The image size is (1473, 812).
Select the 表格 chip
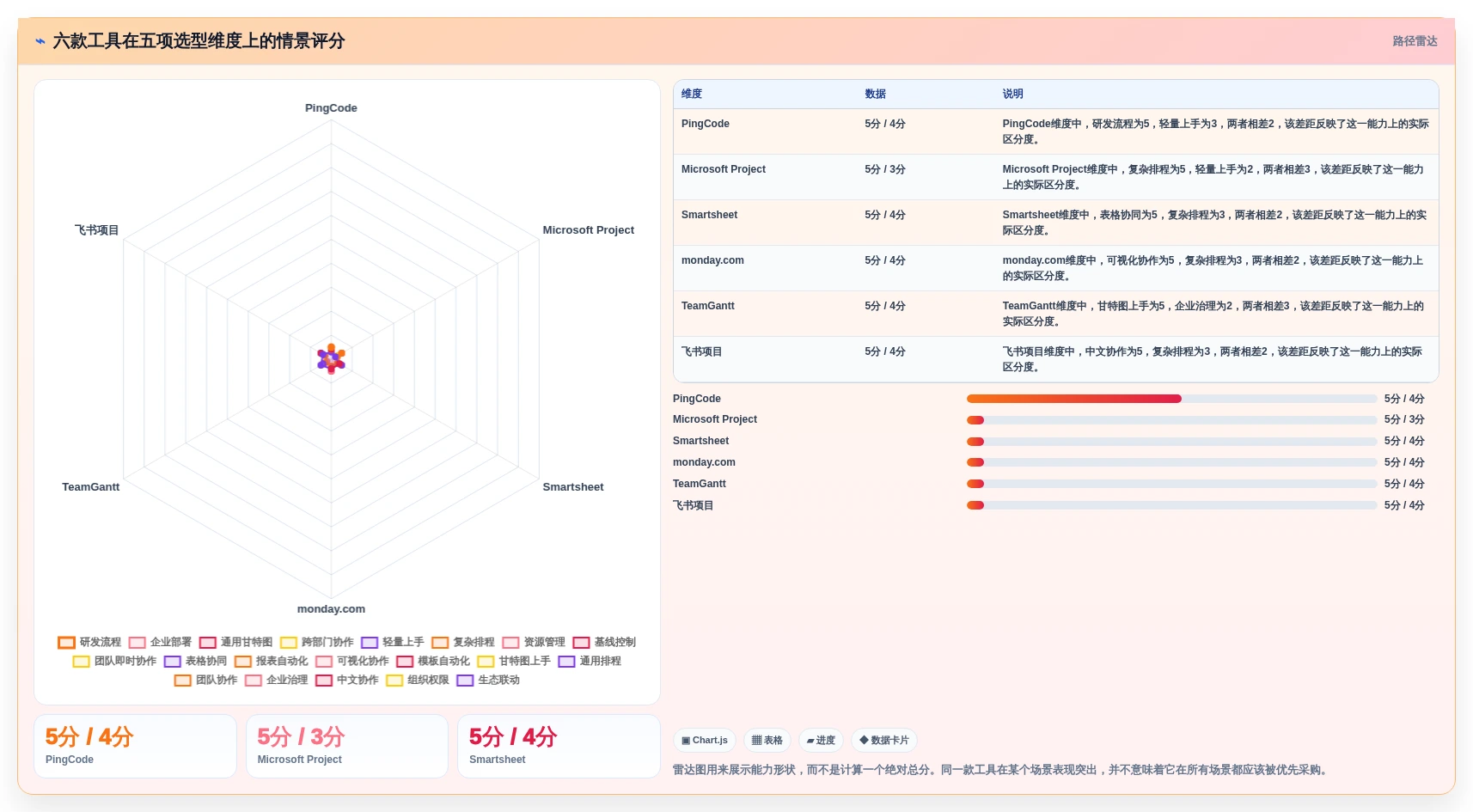[767, 740]
